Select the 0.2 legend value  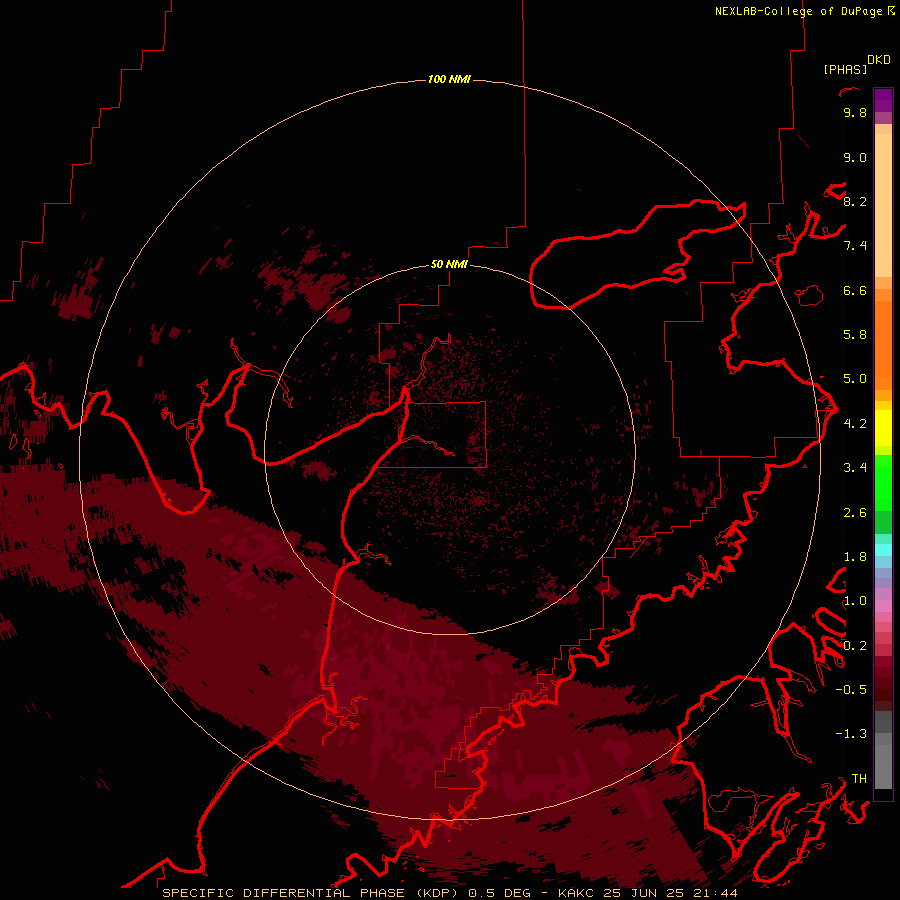point(855,646)
